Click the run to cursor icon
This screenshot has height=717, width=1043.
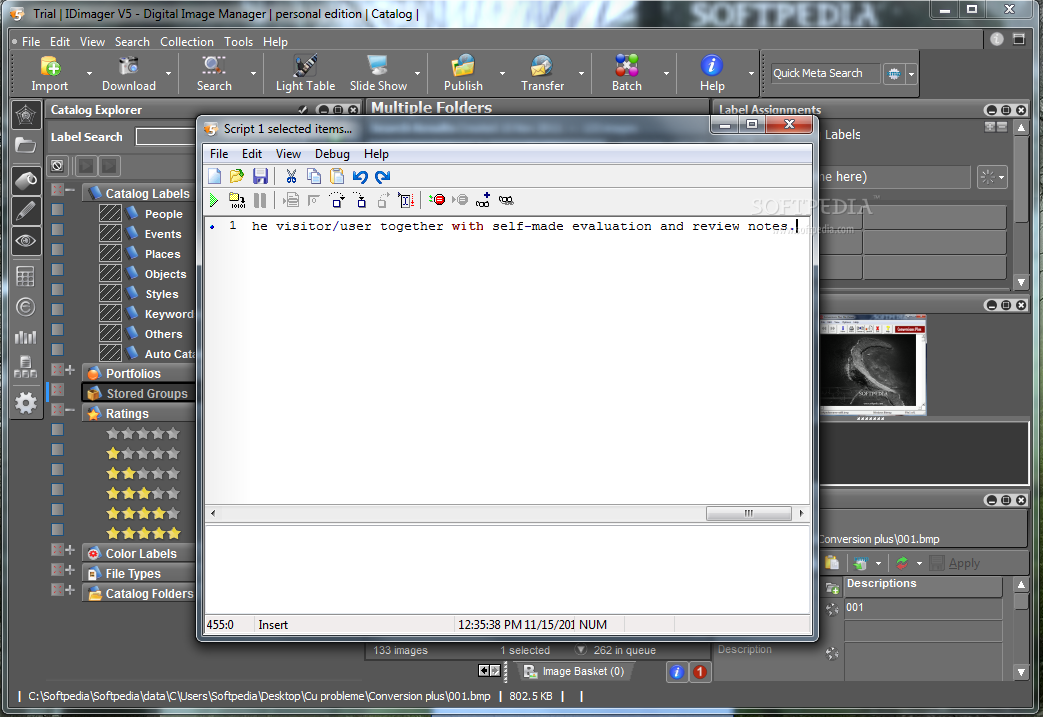tap(406, 200)
